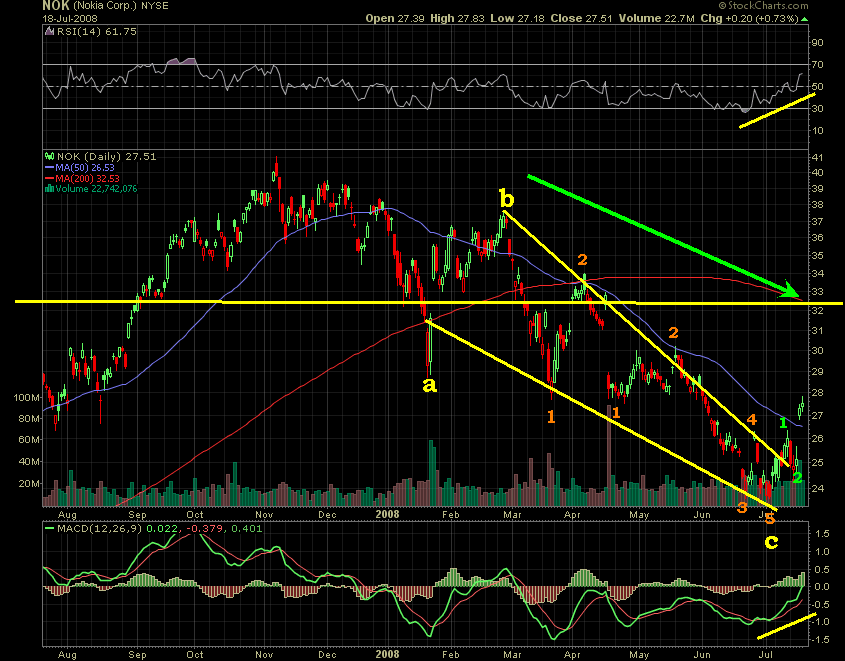Click the RSI(14) legend marker icon

[49, 31]
